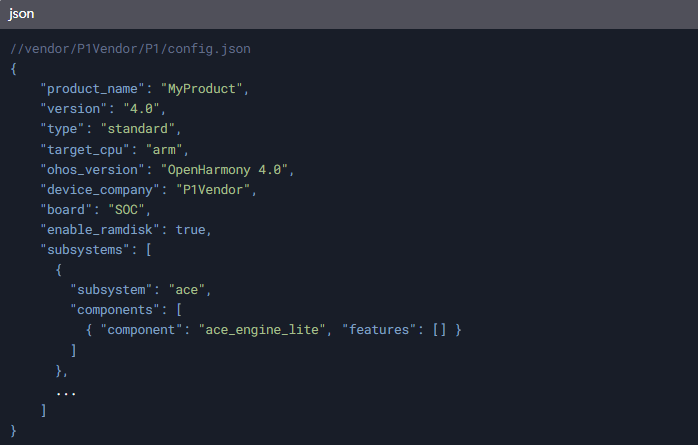Click the "SOC" board value

126,210
